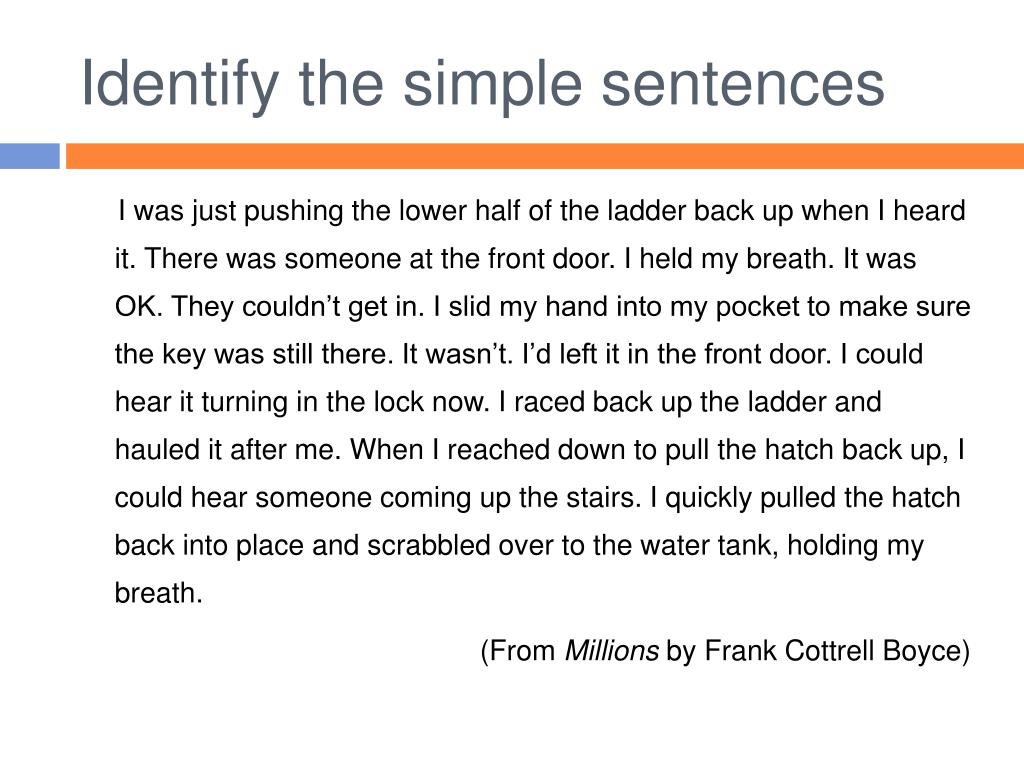Click the opening '(From' of the citation

pos(518,651)
